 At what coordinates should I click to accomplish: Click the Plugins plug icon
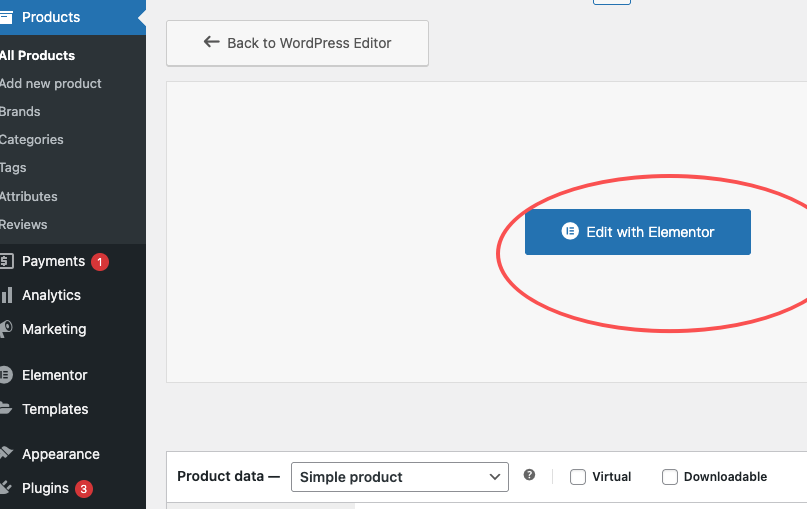click(x=6, y=488)
